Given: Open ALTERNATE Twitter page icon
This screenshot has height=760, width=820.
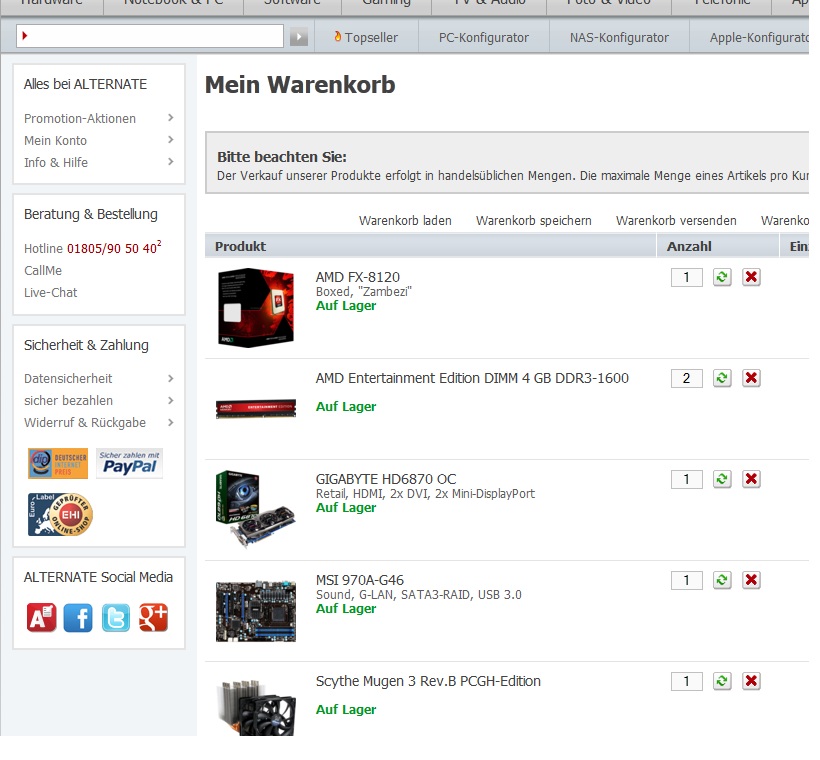Looking at the screenshot, I should (116, 618).
